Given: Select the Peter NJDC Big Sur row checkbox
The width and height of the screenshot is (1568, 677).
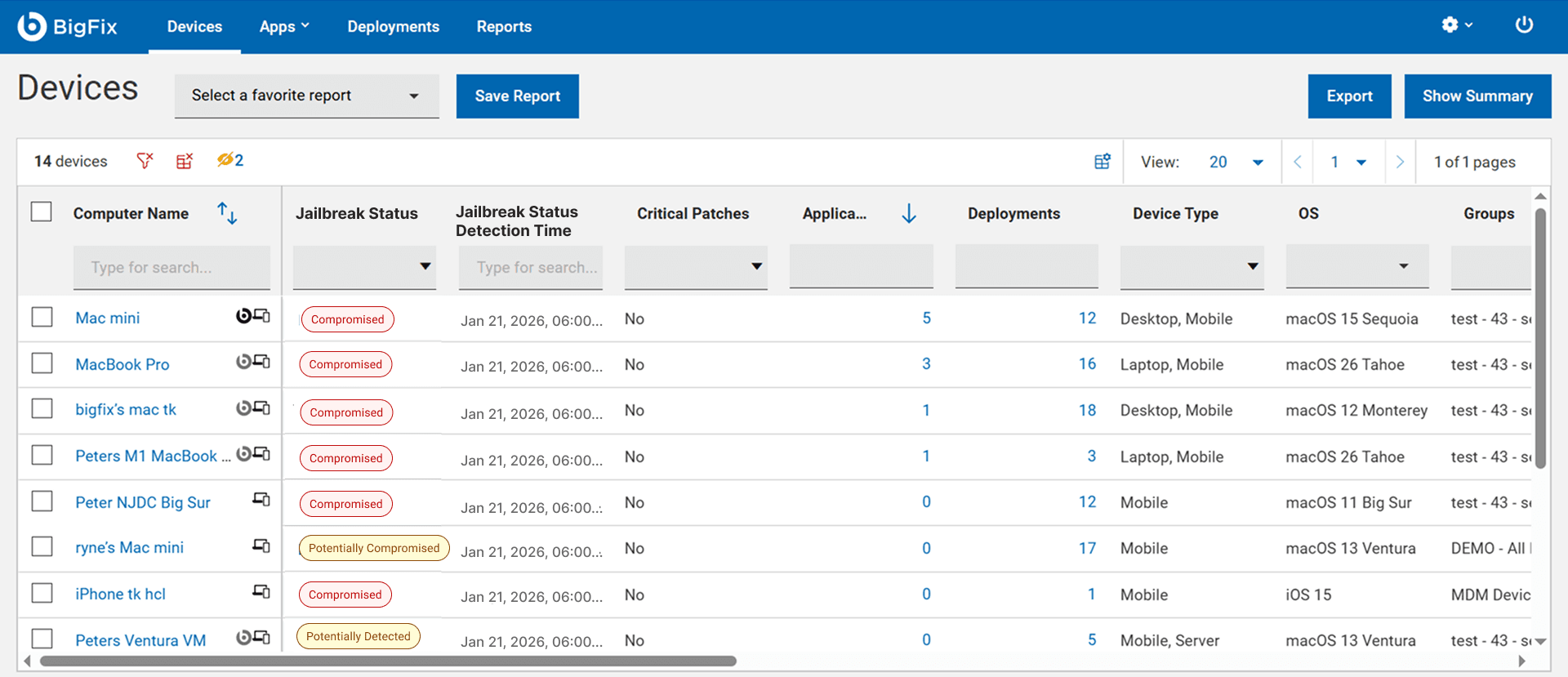Looking at the screenshot, I should pos(42,501).
